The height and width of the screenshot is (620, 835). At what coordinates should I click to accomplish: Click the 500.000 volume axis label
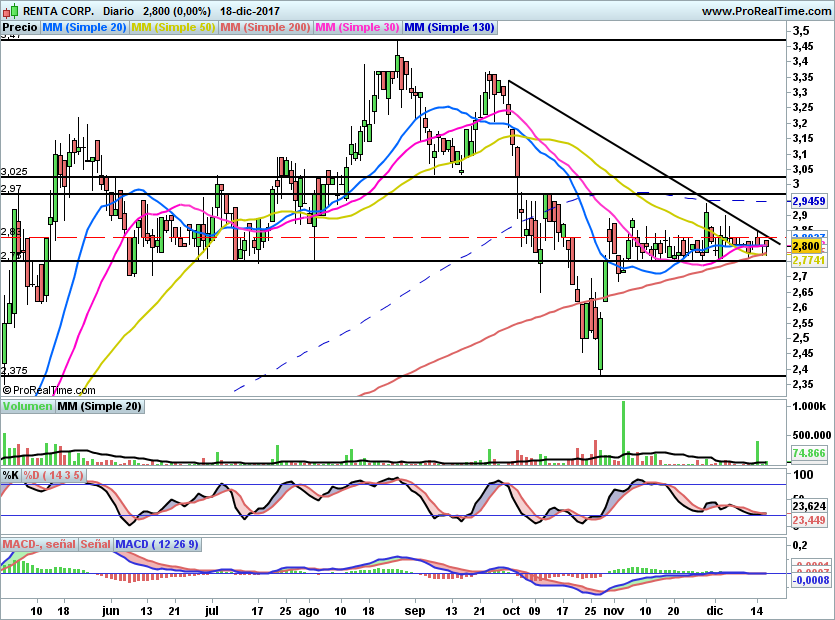[x=812, y=435]
